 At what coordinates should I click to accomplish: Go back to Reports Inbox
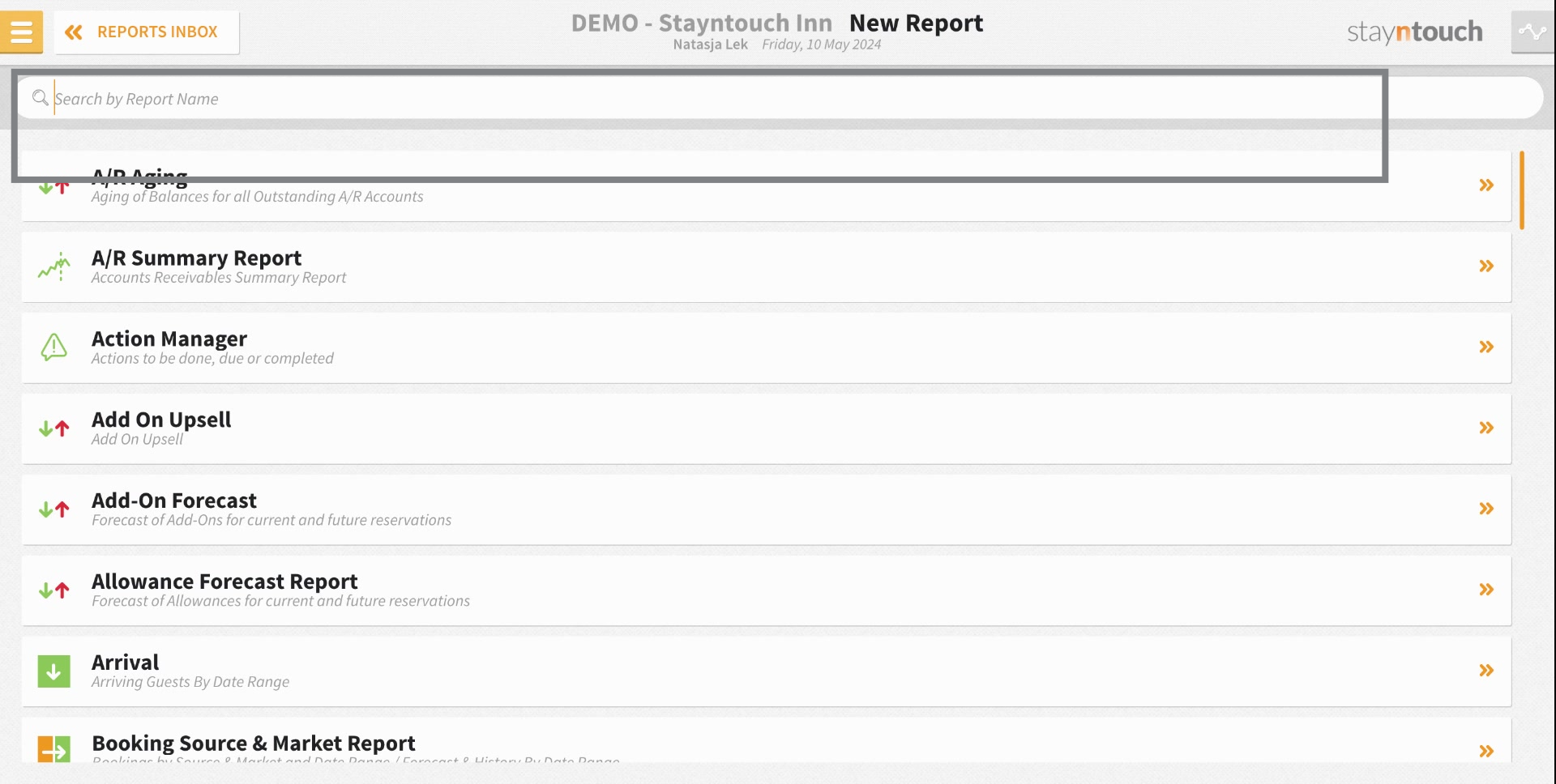coord(147,32)
